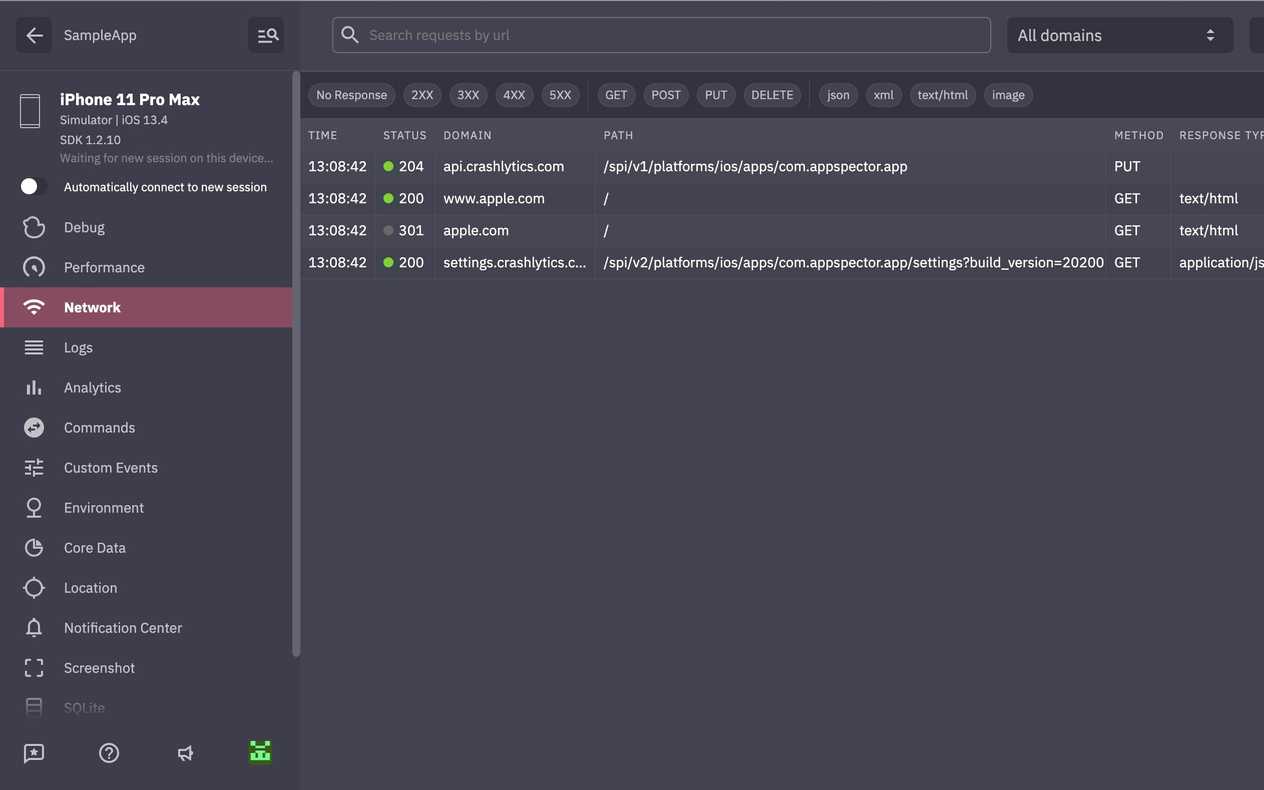Click the back arrow next to SampleApp

click(x=34, y=35)
